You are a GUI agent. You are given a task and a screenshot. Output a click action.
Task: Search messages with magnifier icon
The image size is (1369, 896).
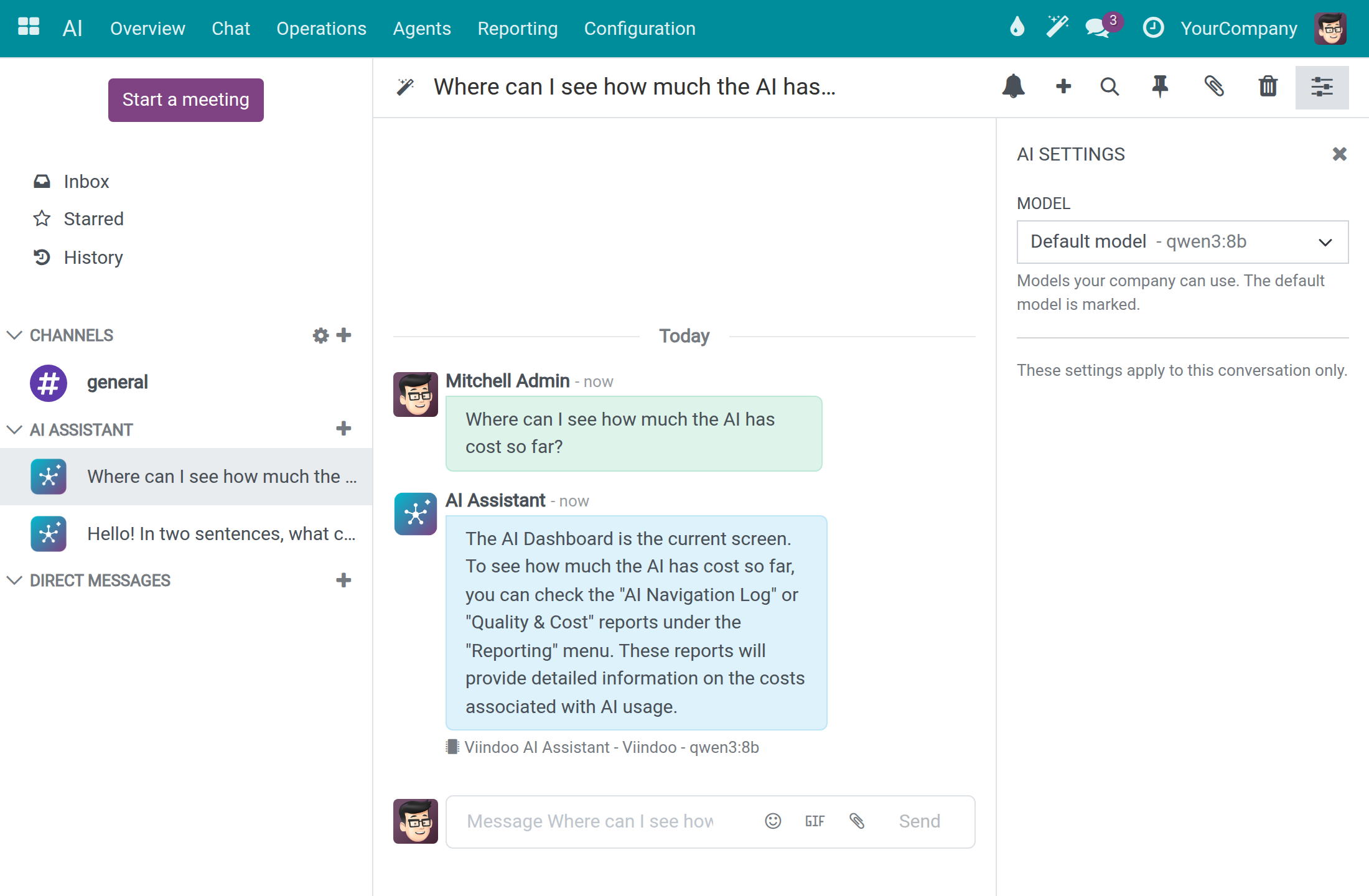(1110, 86)
